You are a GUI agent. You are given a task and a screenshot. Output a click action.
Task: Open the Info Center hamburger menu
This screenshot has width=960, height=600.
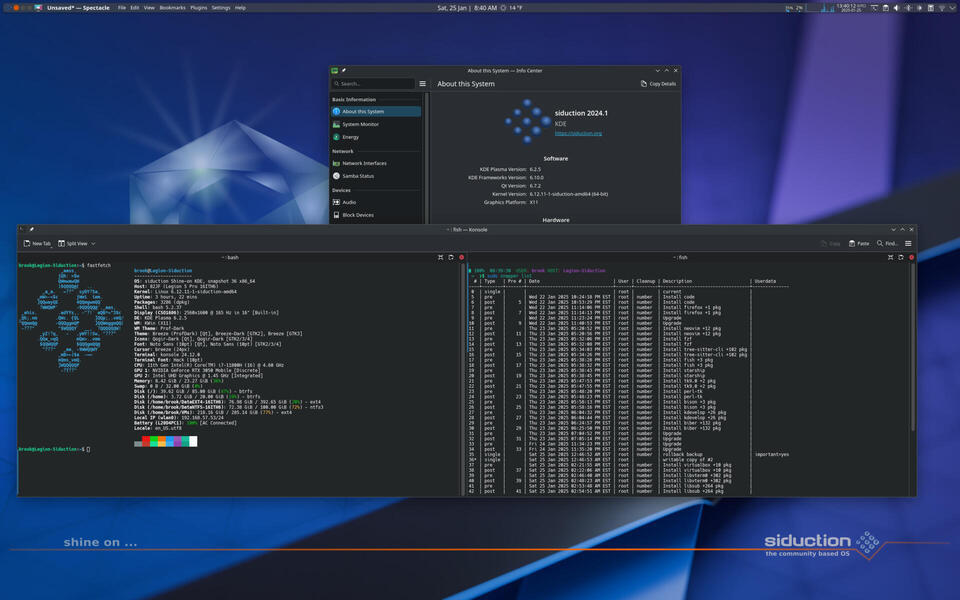click(x=422, y=84)
